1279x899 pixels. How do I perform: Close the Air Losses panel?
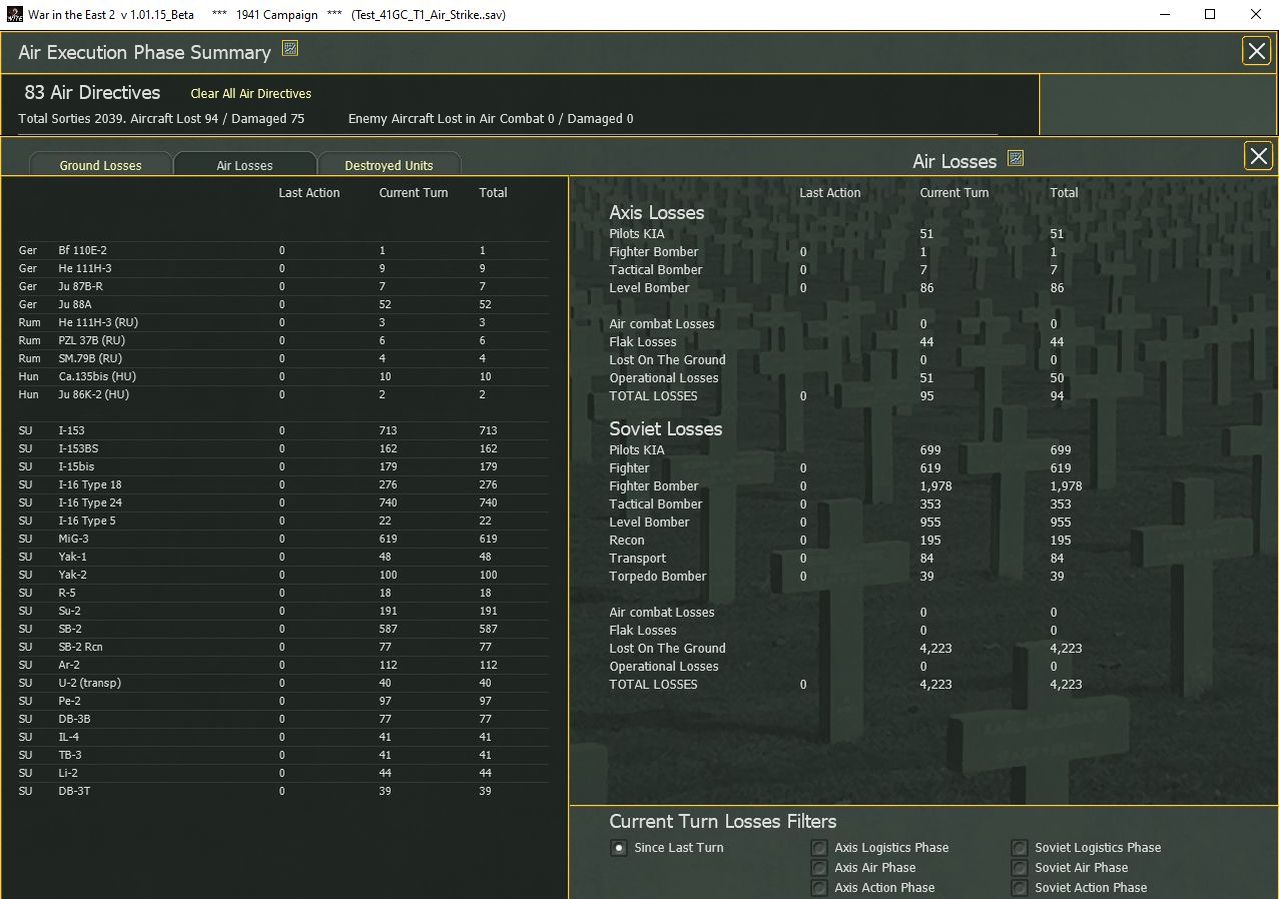1258,156
